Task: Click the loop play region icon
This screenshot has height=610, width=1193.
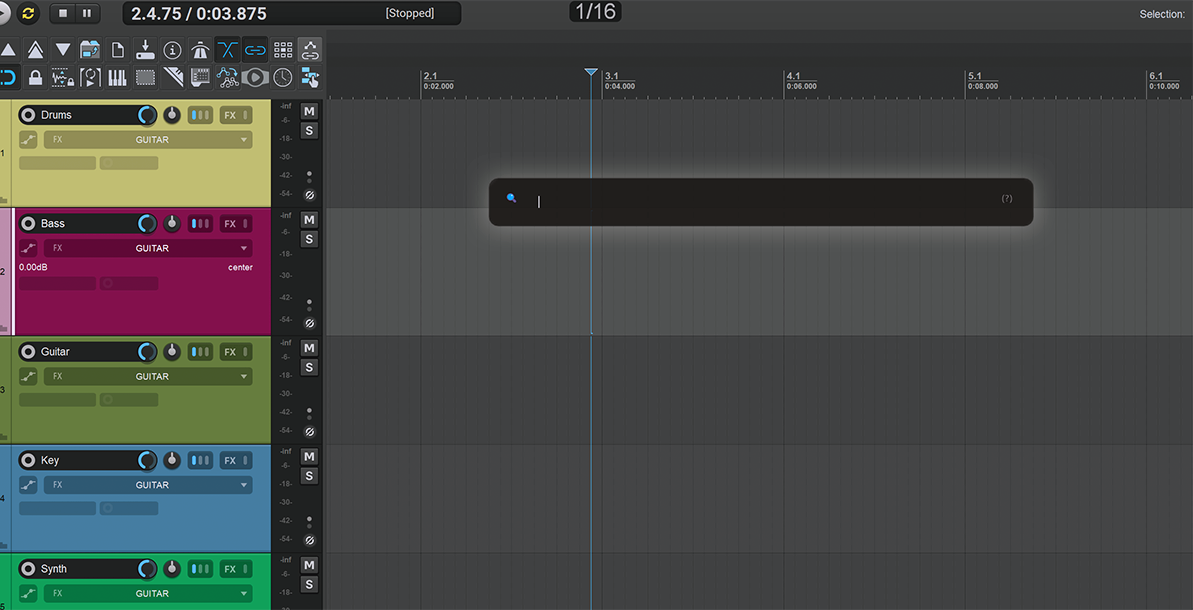Action: pos(90,77)
